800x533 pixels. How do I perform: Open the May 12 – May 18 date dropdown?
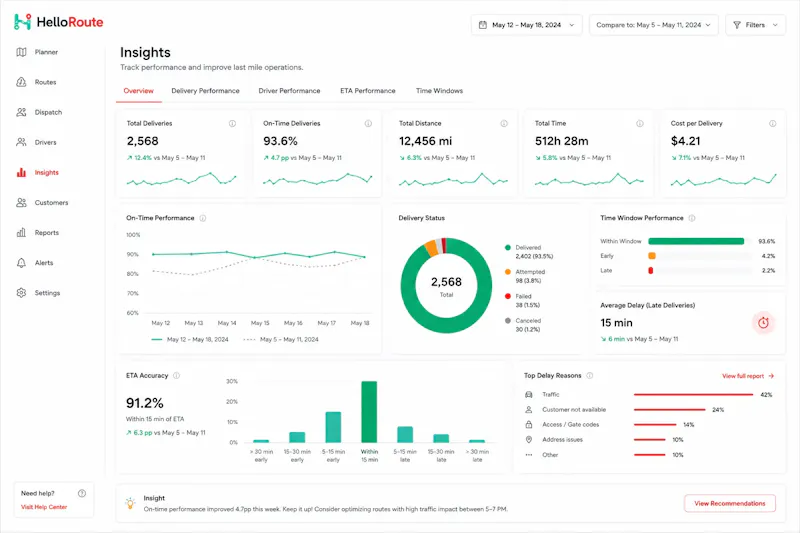pos(527,24)
